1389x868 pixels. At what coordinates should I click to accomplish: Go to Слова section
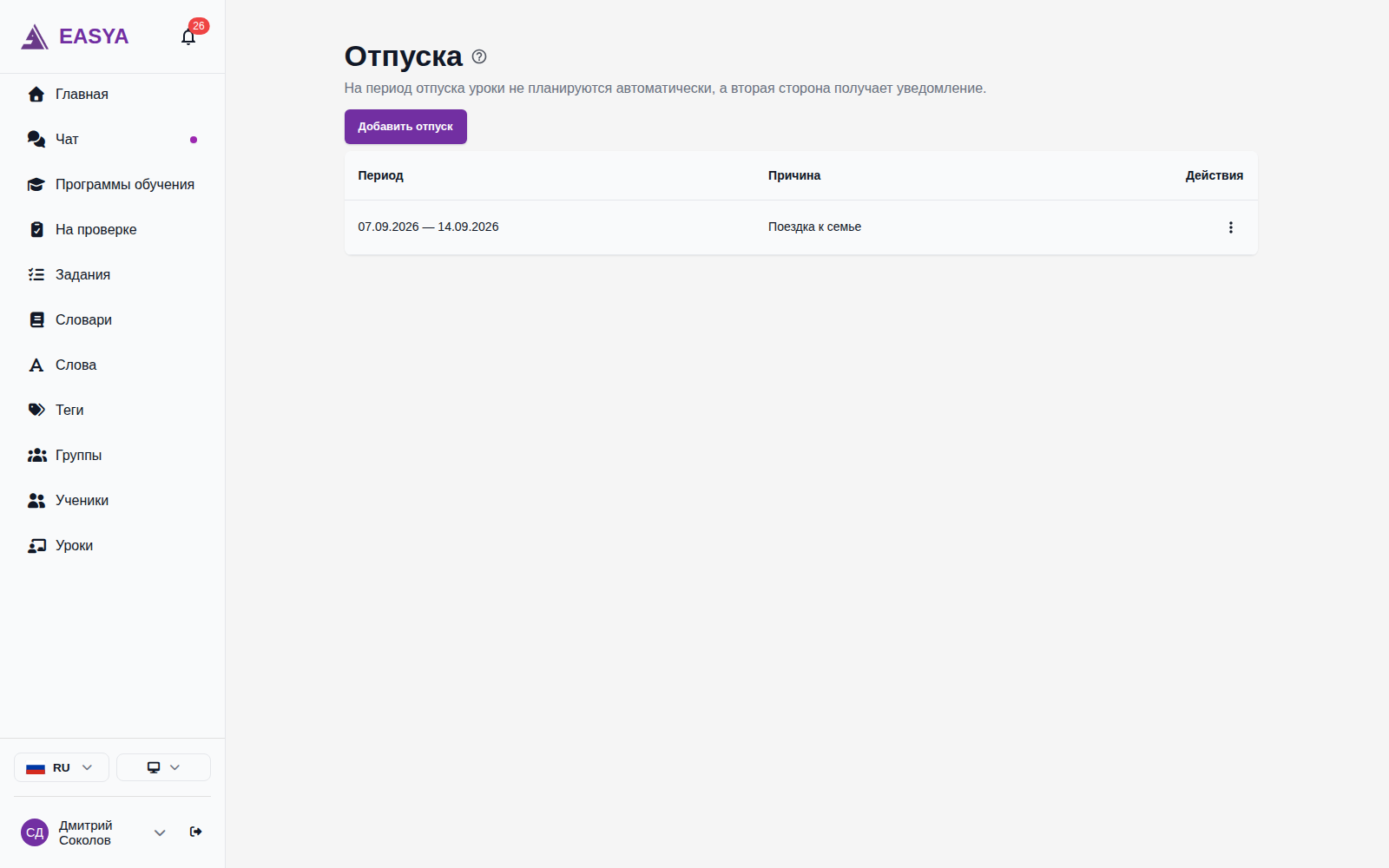click(x=112, y=365)
